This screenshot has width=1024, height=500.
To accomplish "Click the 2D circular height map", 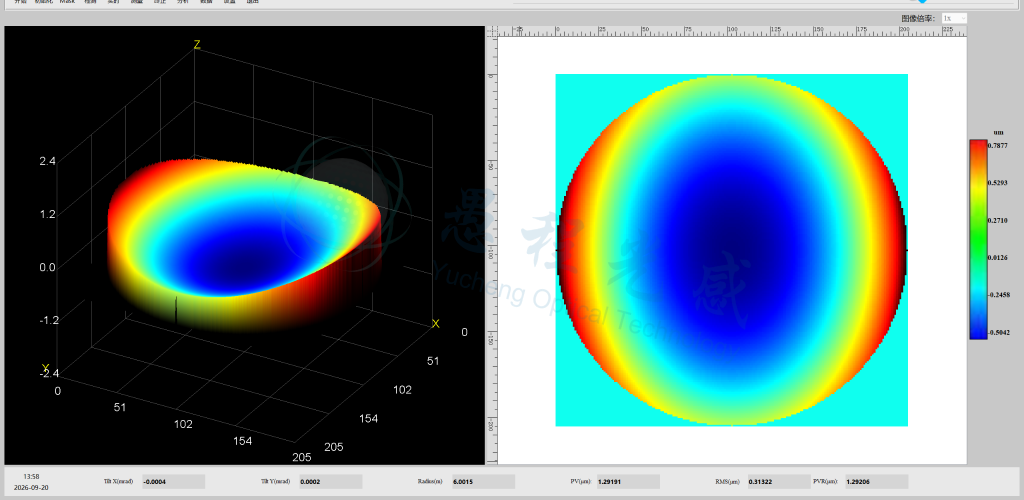I will point(731,250).
